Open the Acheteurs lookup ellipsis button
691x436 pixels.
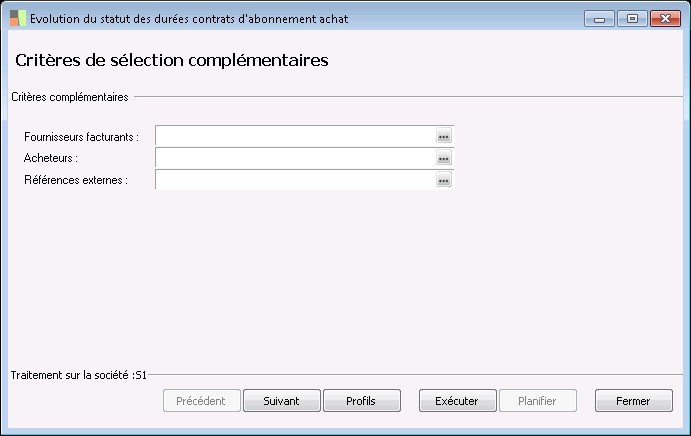coord(444,158)
